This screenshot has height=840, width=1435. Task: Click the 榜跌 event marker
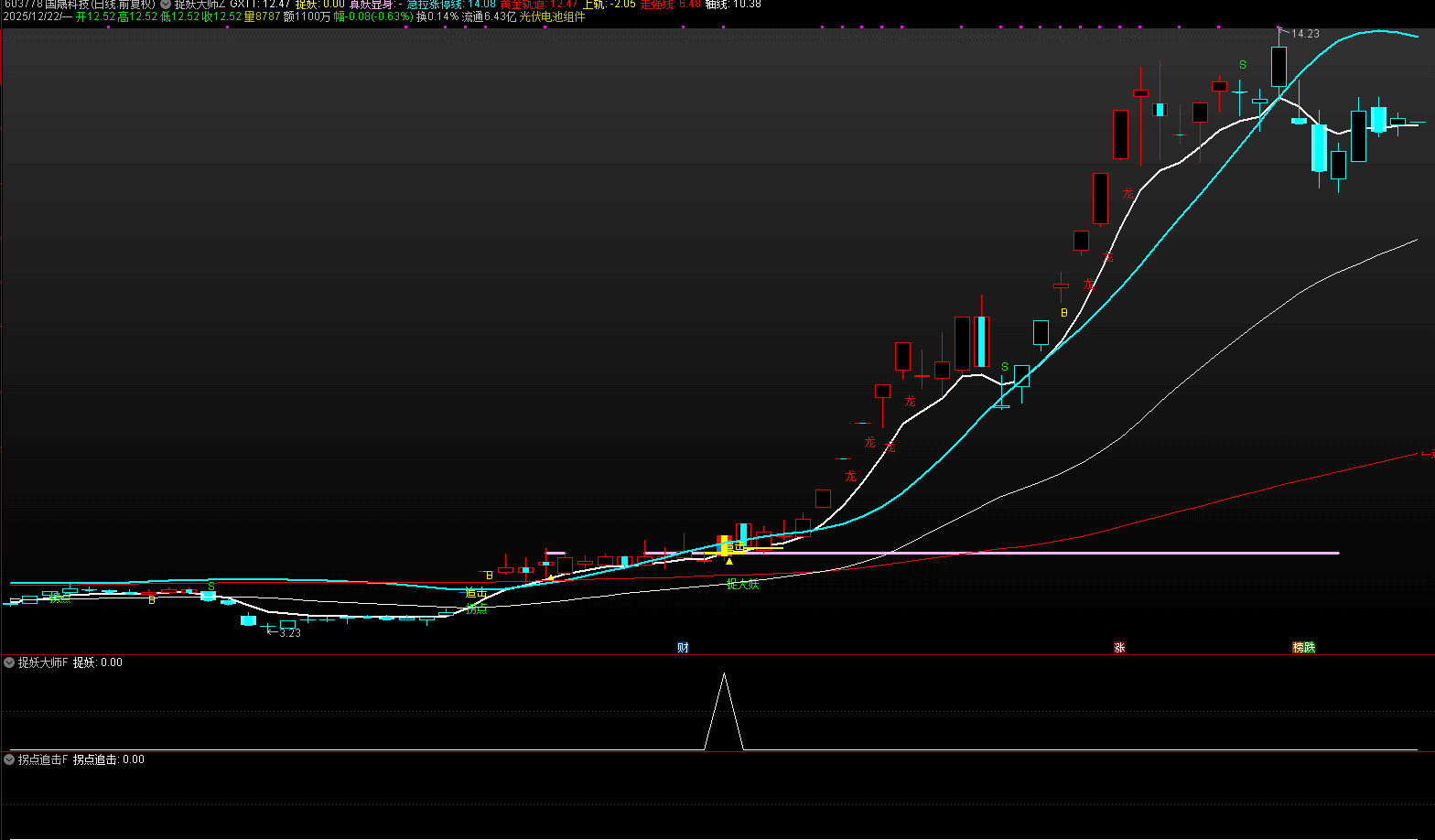point(1303,648)
